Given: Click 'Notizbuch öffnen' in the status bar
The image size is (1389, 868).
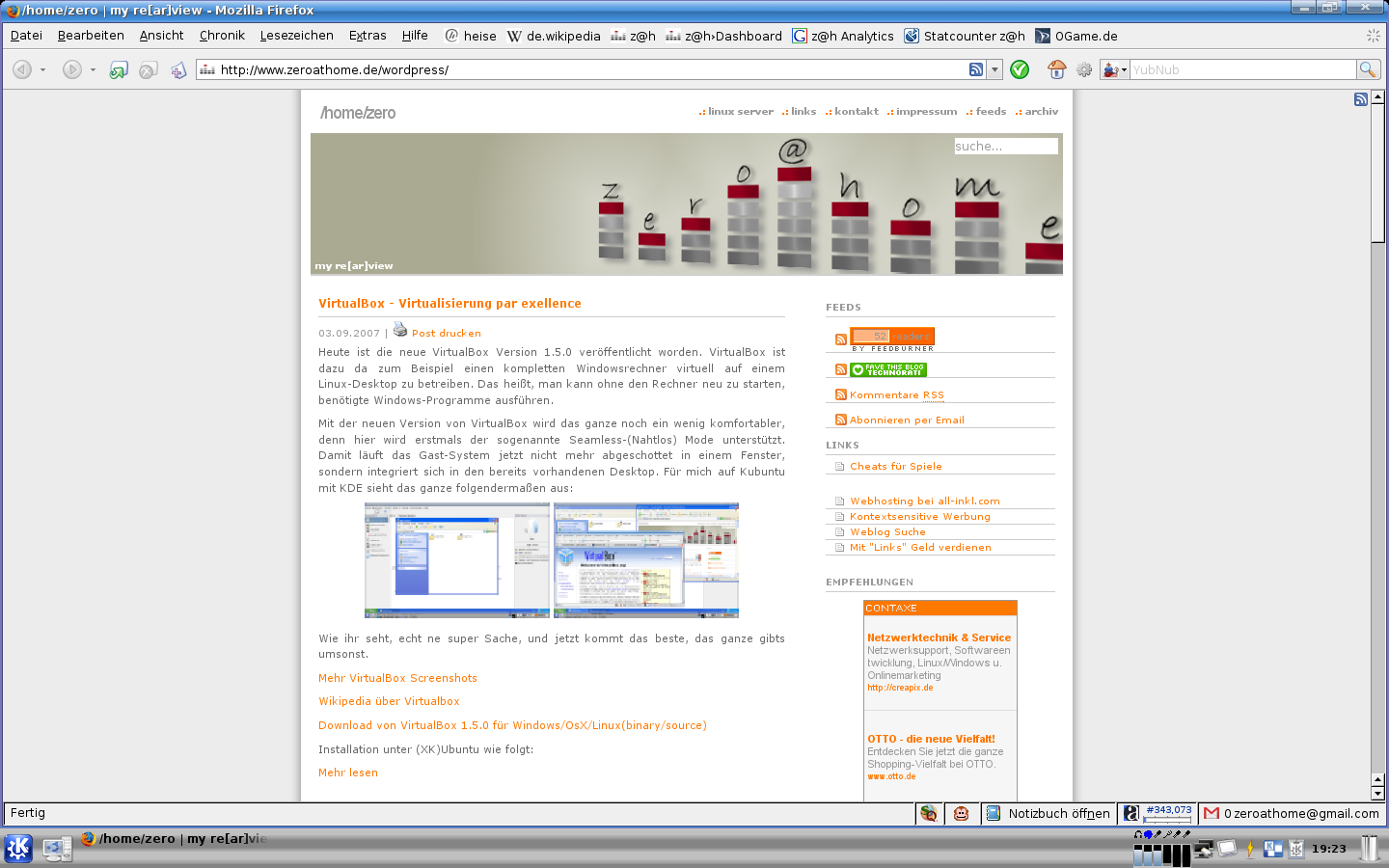Looking at the screenshot, I should click(x=1058, y=813).
